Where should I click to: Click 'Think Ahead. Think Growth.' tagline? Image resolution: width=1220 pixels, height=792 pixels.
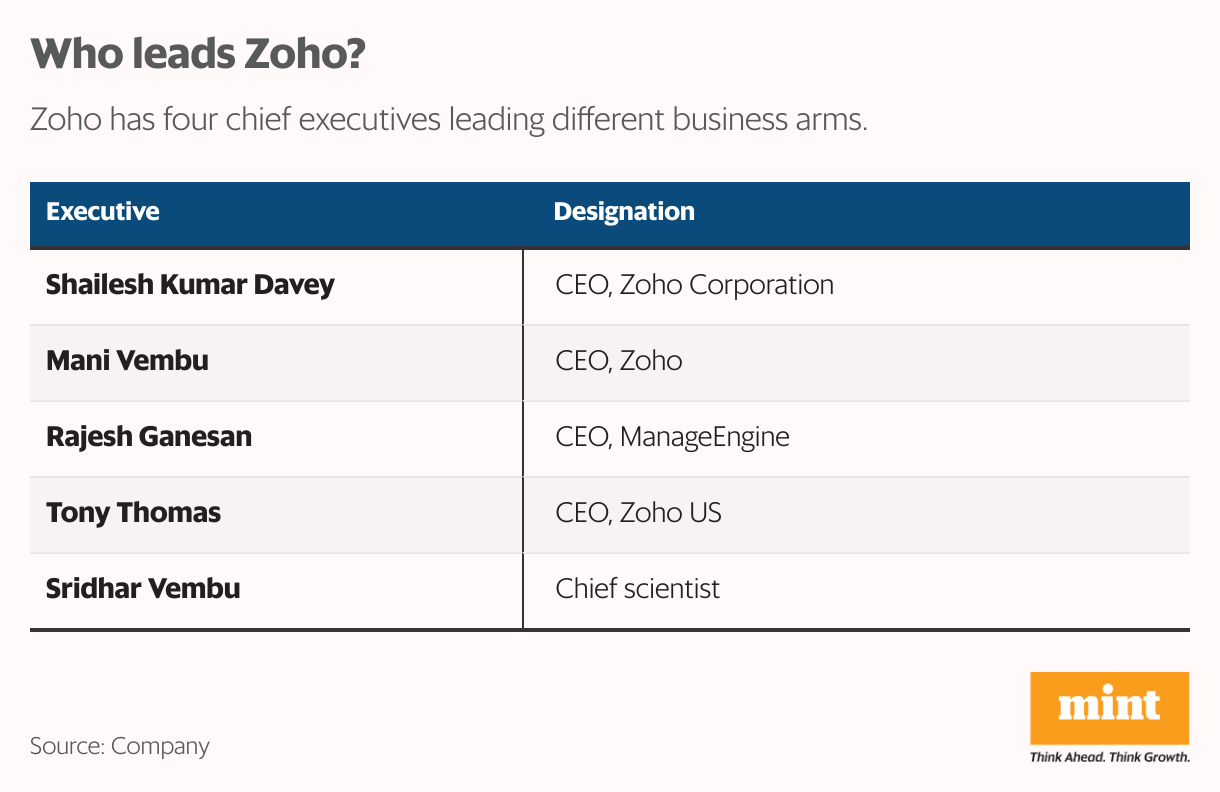[1110, 756]
